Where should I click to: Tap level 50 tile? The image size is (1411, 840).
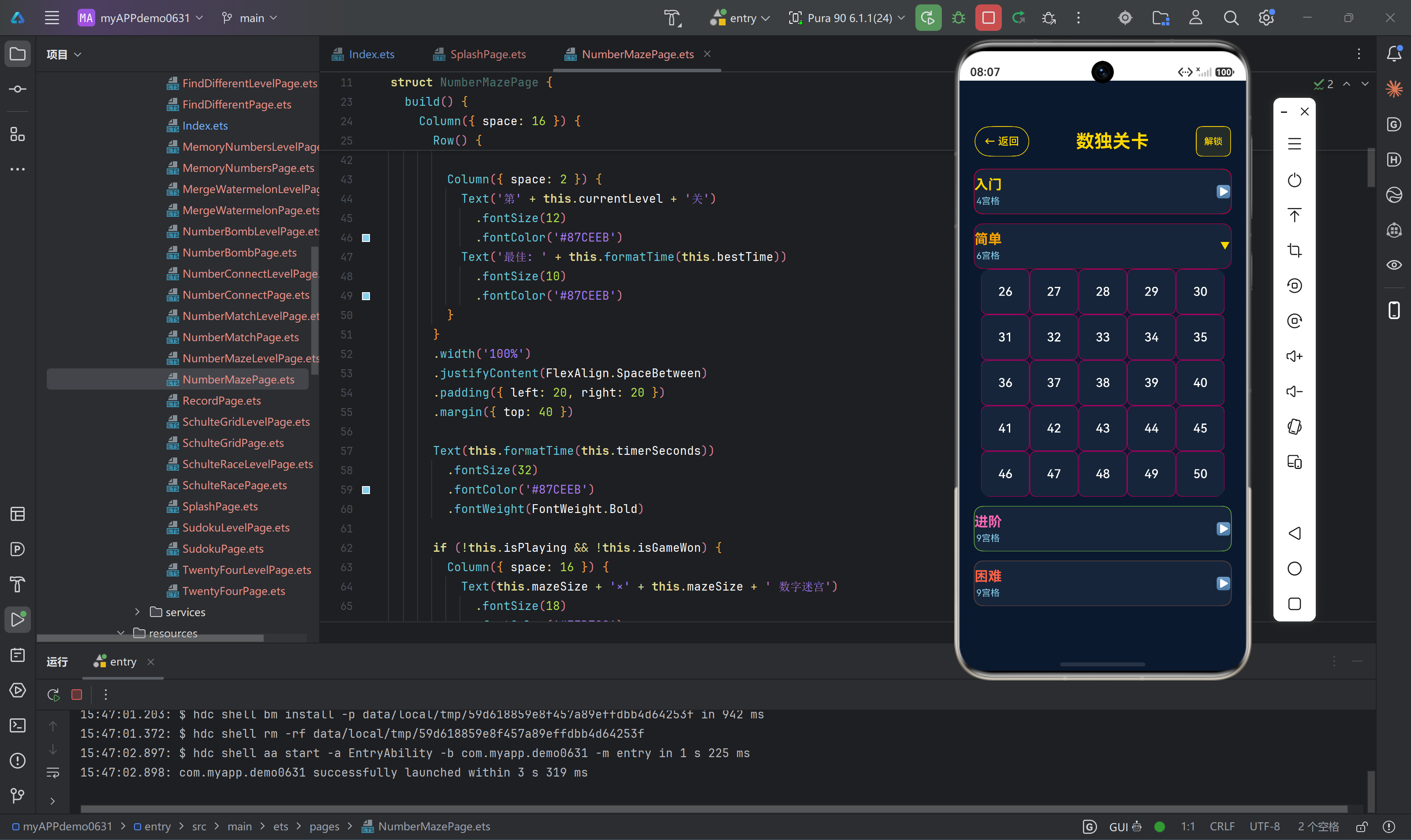coord(1199,474)
